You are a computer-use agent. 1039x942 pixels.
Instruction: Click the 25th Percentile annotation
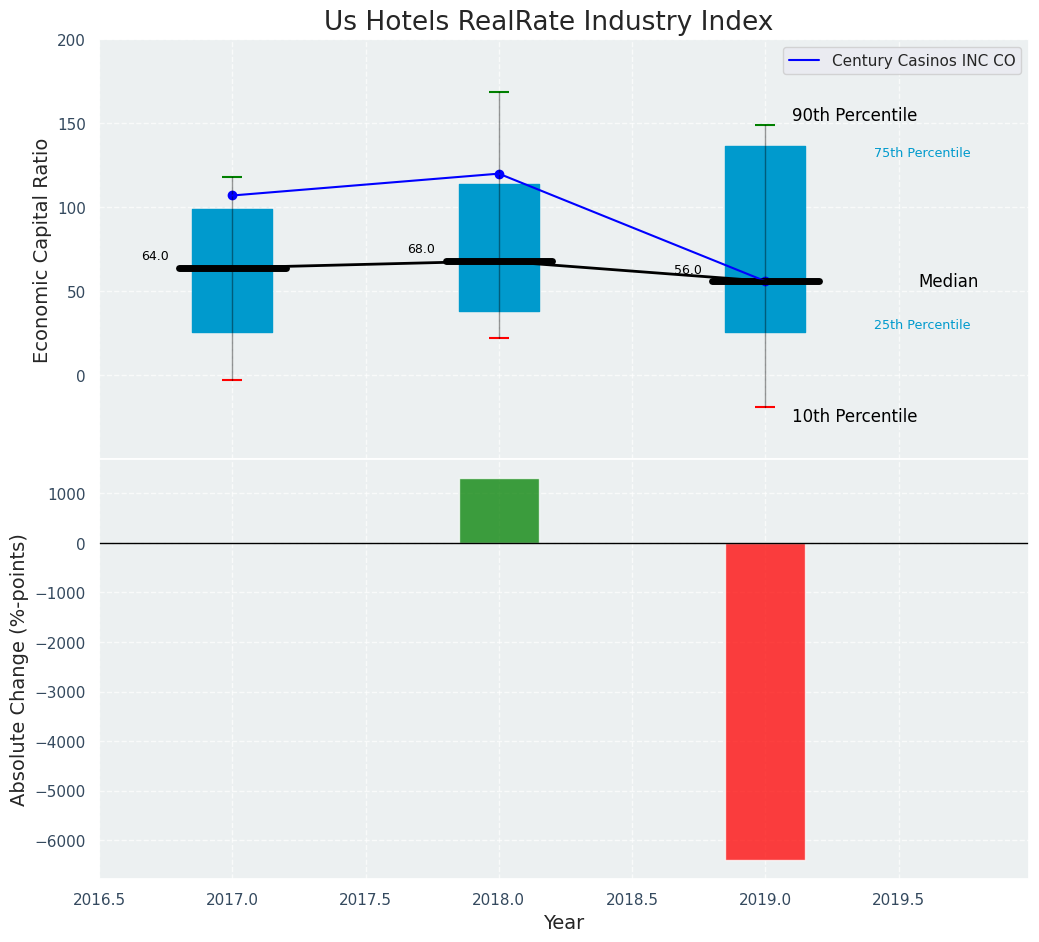921,325
